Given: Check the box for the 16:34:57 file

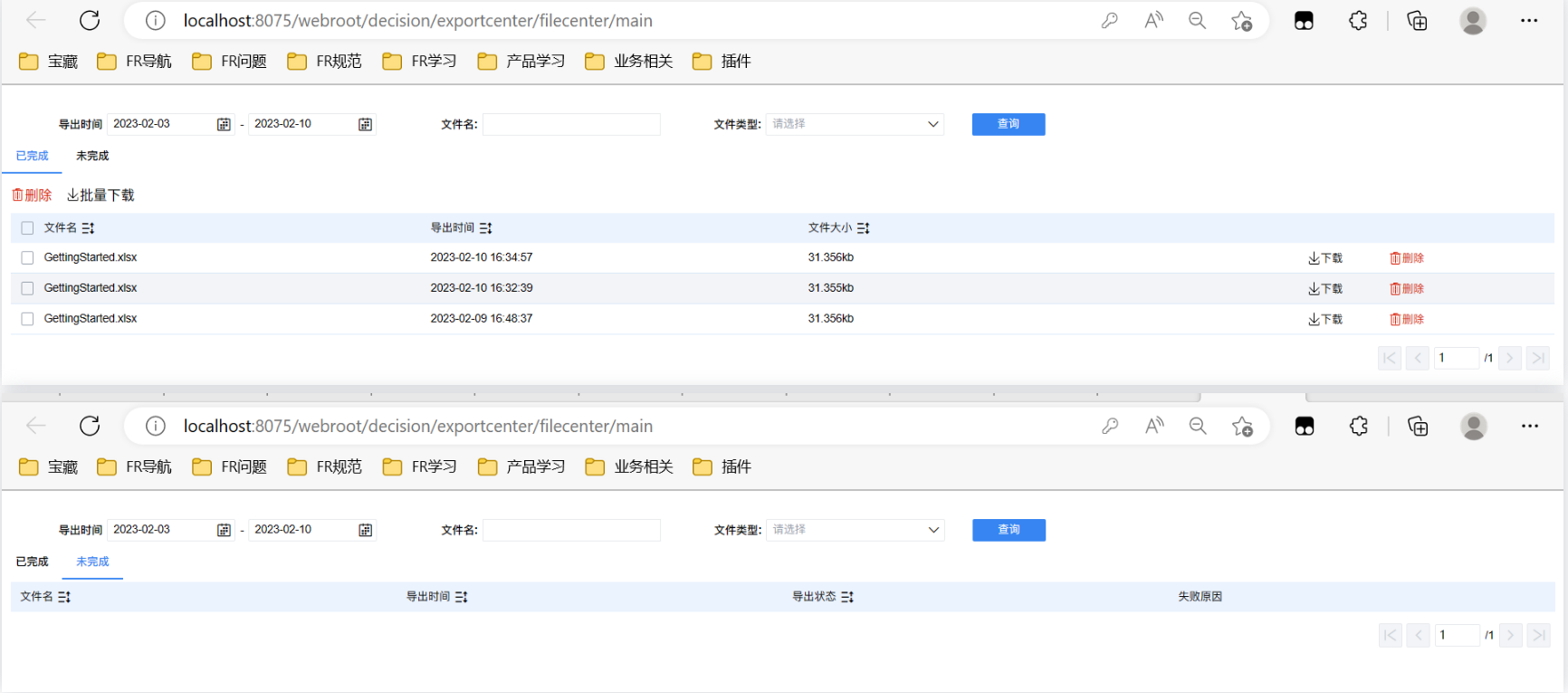Looking at the screenshot, I should click(27, 258).
